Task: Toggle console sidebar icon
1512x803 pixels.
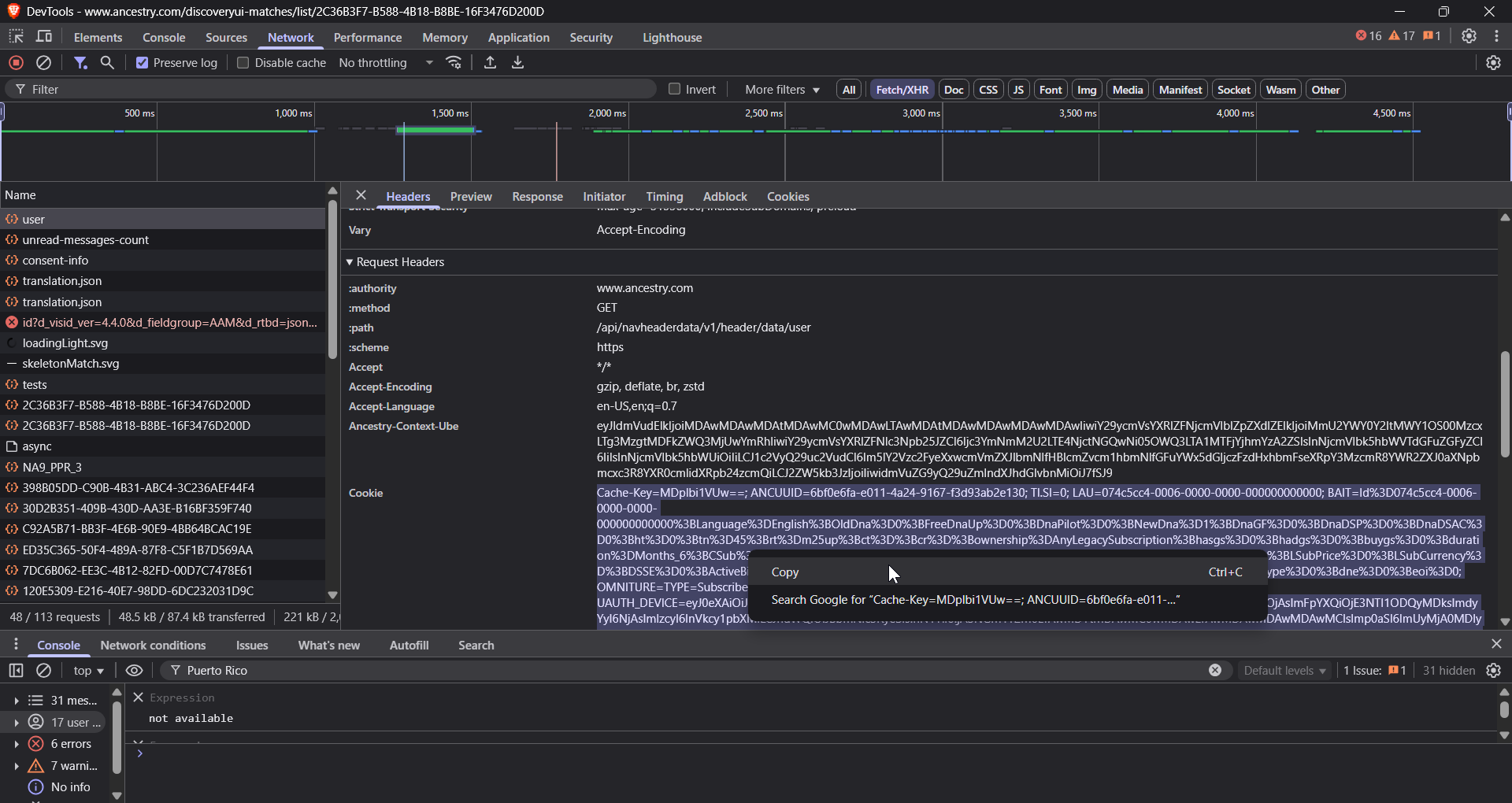Action: click(16, 670)
